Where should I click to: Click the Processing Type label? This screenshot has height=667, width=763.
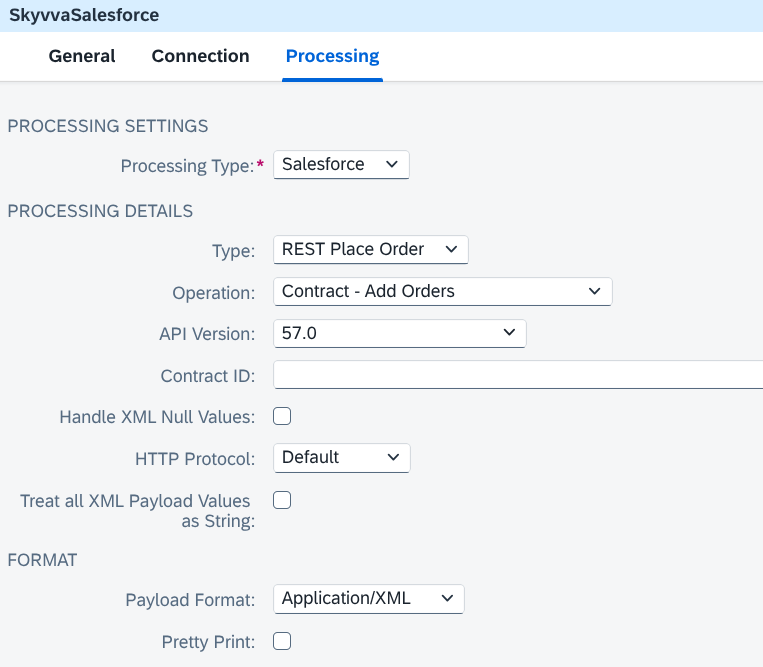(188, 166)
